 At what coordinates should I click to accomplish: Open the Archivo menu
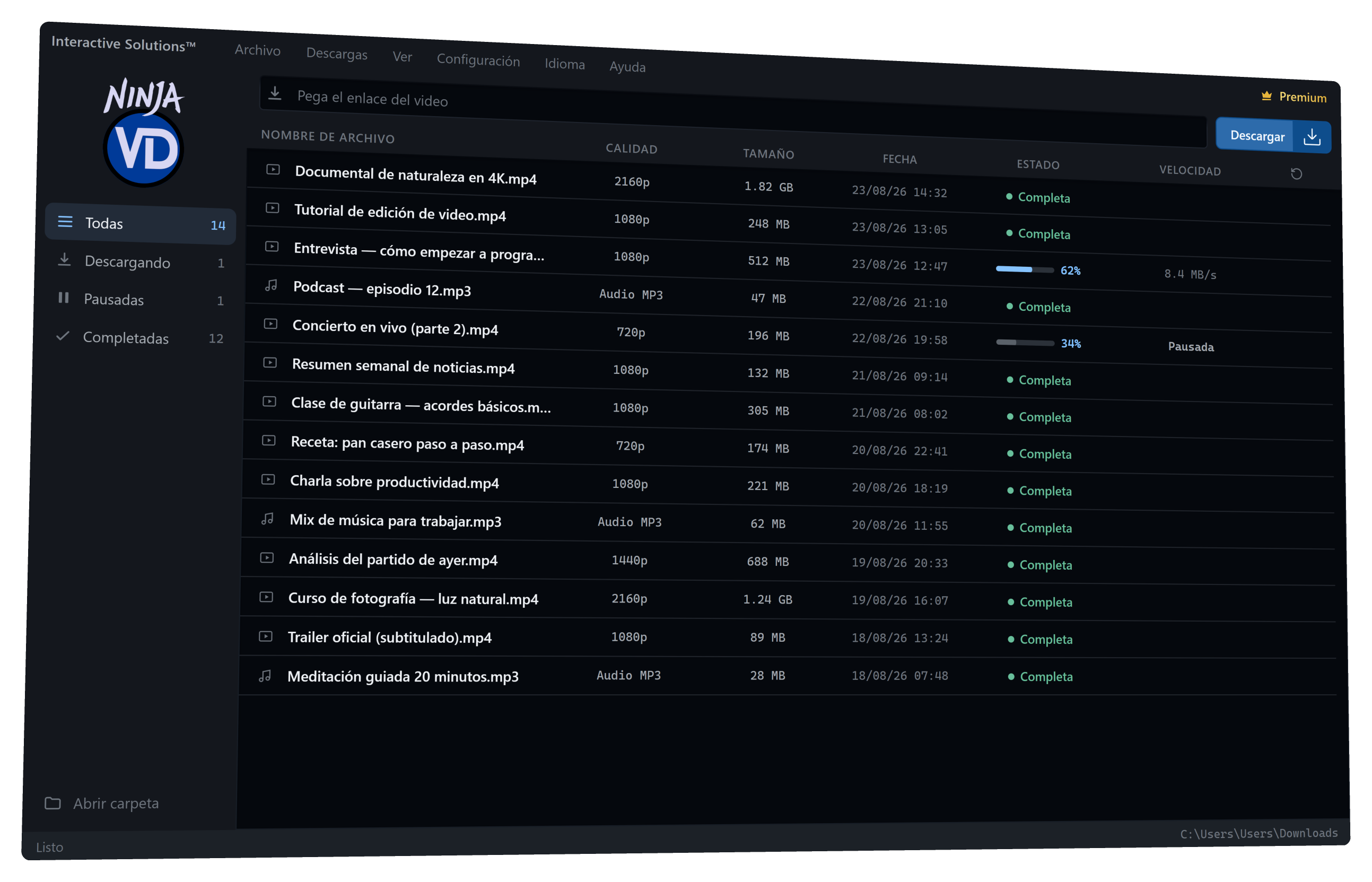click(x=258, y=50)
